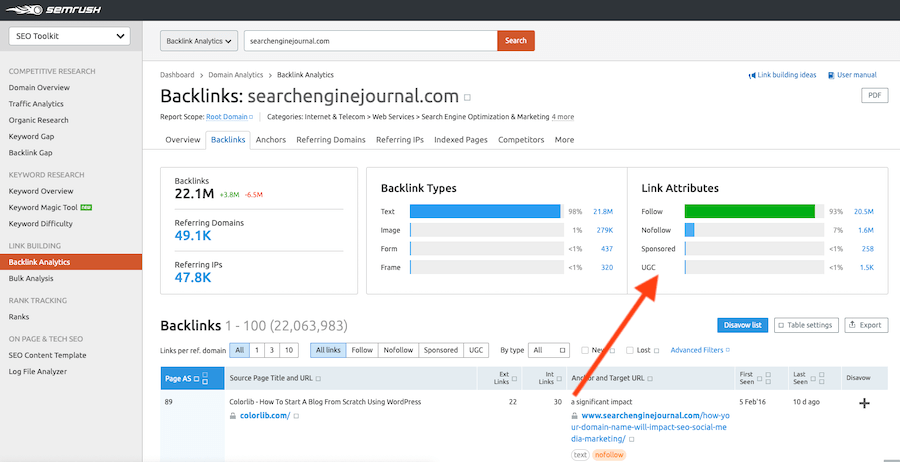Select the All links filter button
This screenshot has height=462, width=900.
click(328, 350)
